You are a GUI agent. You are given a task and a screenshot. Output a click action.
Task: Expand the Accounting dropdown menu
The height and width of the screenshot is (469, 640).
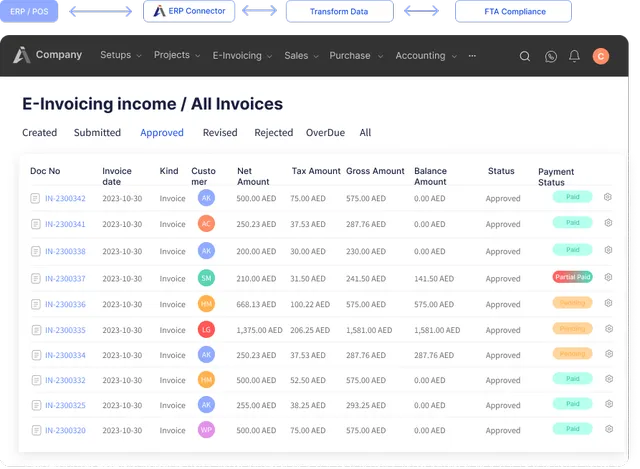click(x=426, y=56)
